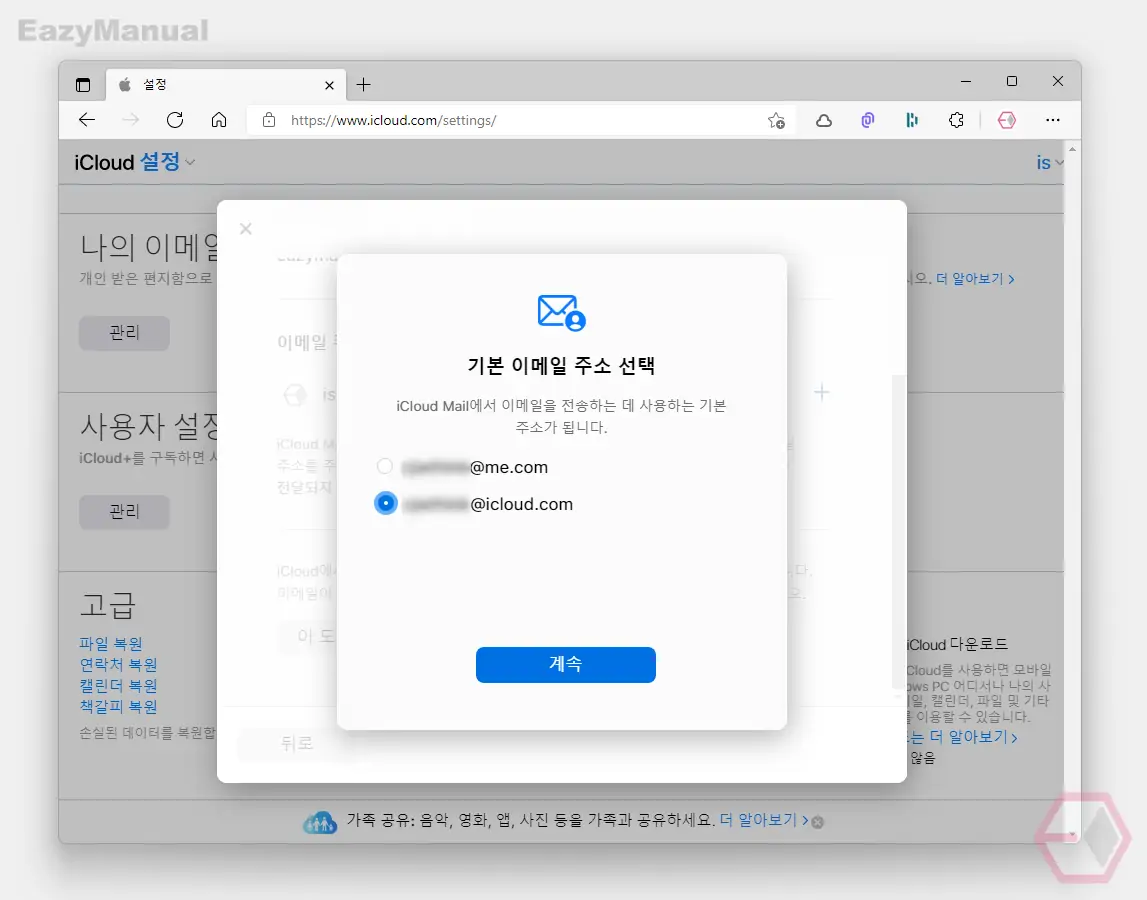The width and height of the screenshot is (1147, 900).
Task: Open 책갈피 복원 link
Action: pos(119,706)
